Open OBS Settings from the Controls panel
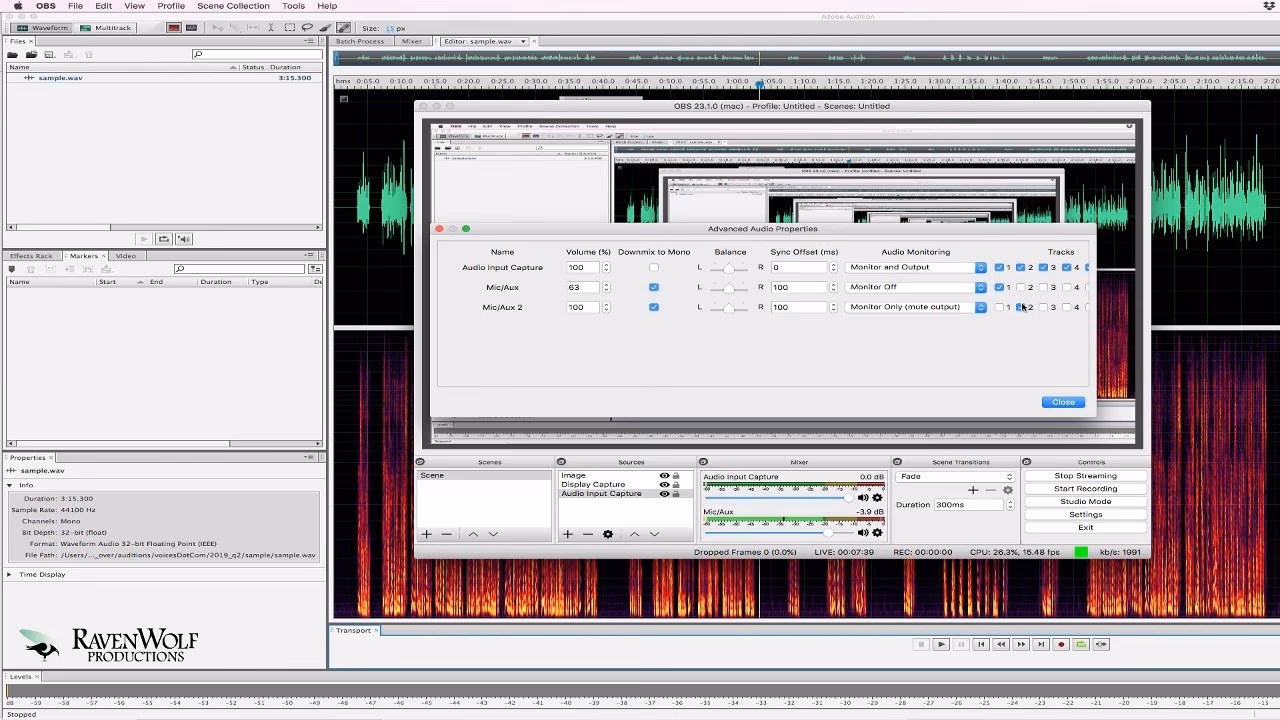This screenshot has width=1280, height=720. click(x=1085, y=515)
